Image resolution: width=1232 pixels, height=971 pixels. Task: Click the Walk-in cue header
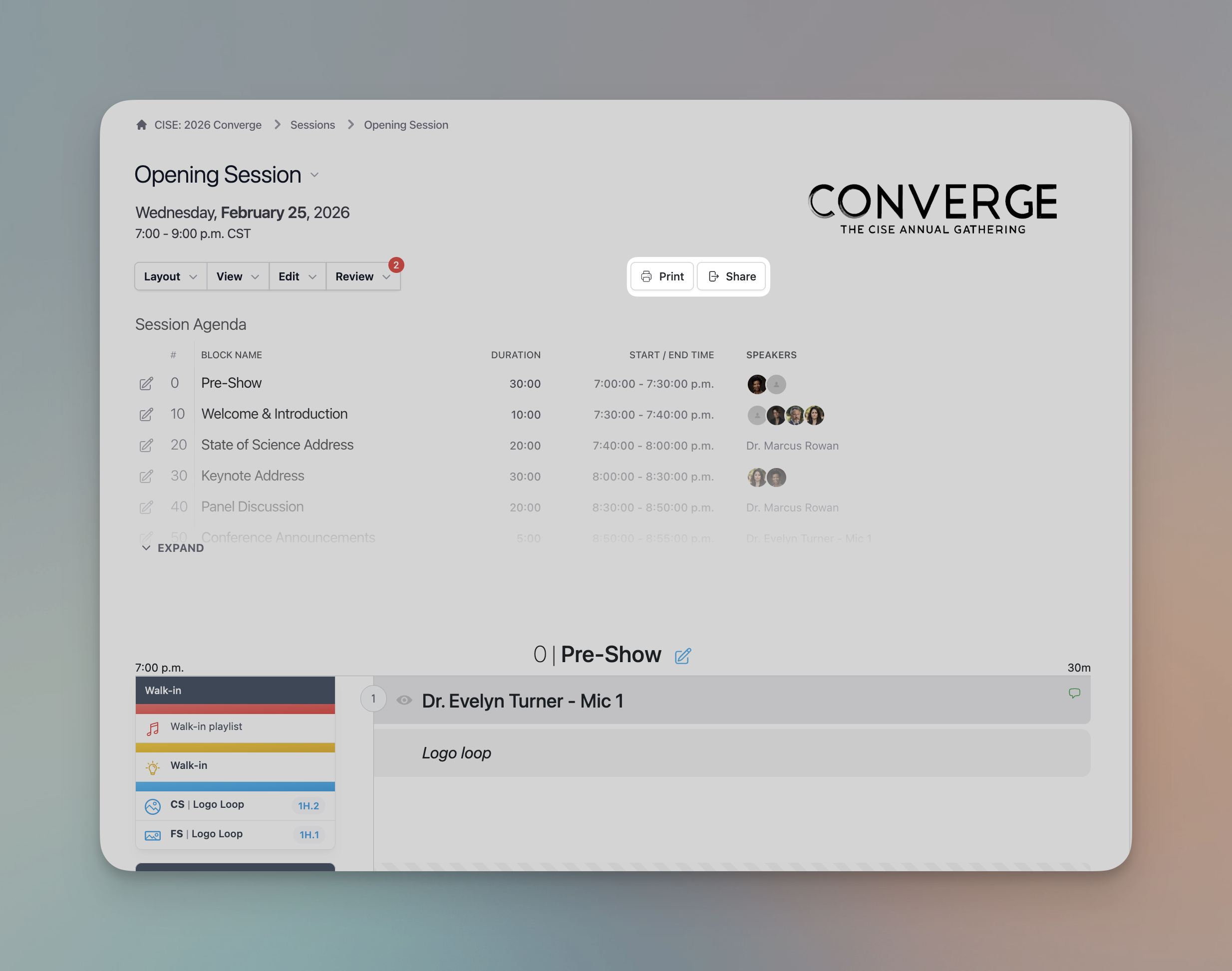[x=235, y=691]
